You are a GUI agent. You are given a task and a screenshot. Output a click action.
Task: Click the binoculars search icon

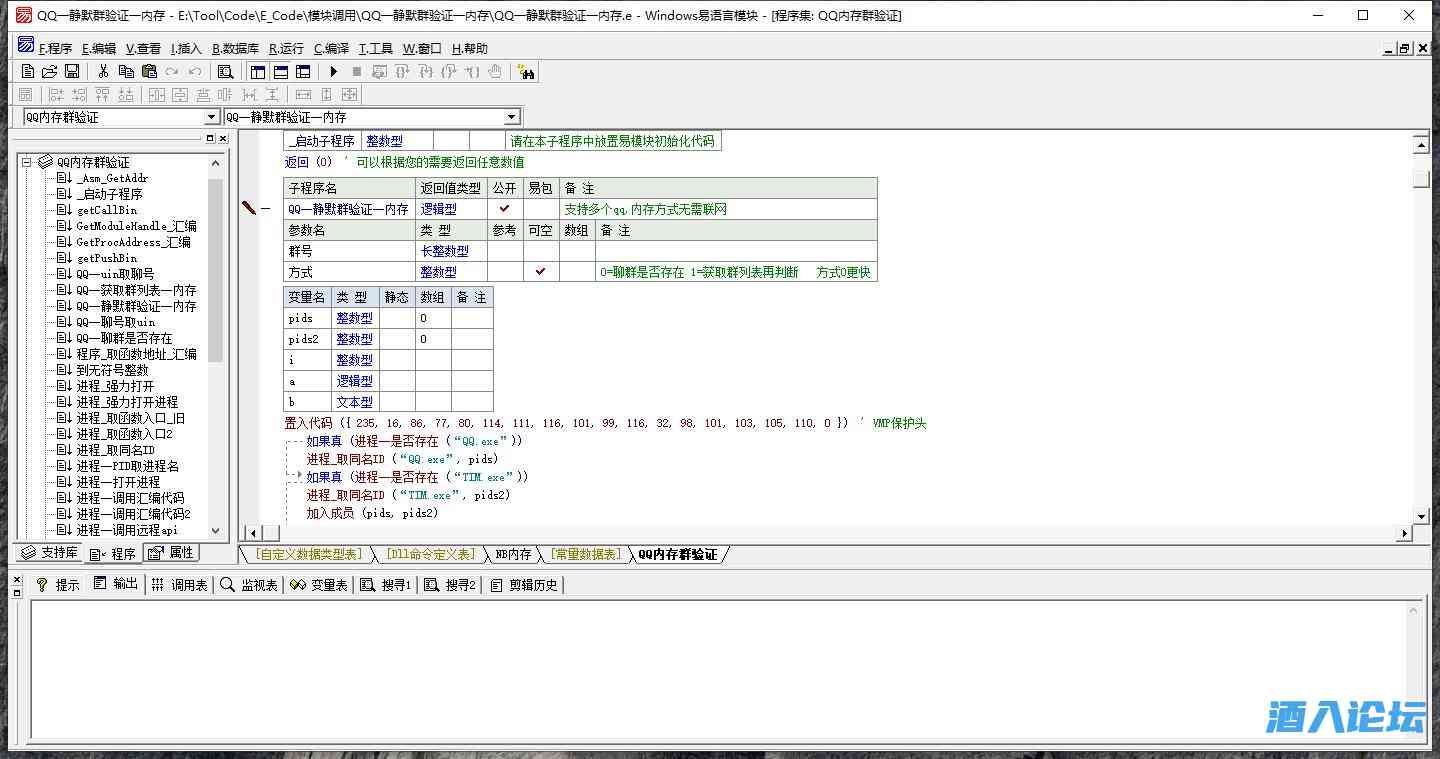[526, 71]
